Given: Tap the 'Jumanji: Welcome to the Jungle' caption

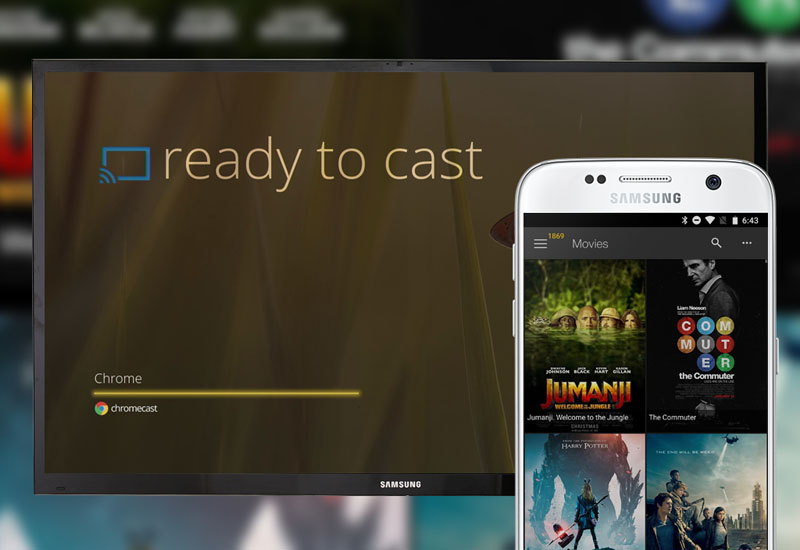Looking at the screenshot, I should tap(578, 417).
